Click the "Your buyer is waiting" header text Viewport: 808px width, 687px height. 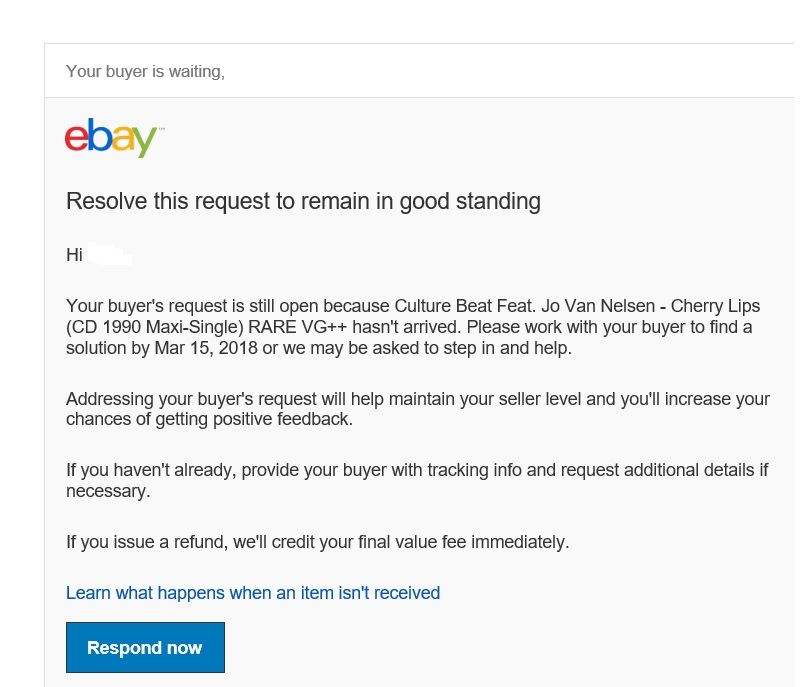145,71
